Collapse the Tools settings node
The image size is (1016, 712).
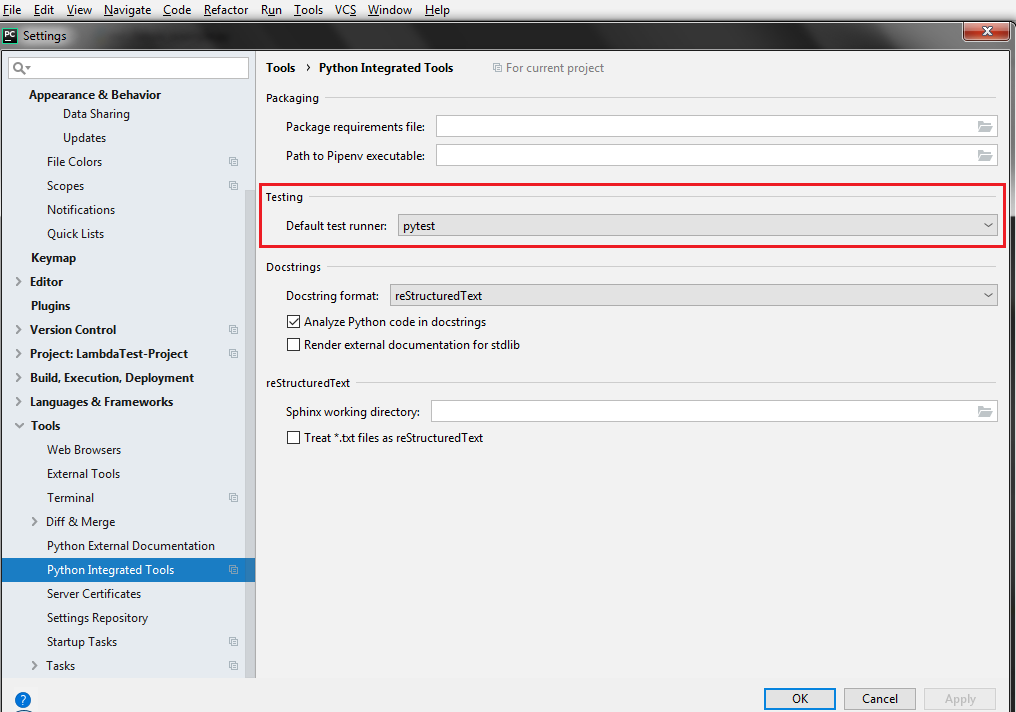19,426
